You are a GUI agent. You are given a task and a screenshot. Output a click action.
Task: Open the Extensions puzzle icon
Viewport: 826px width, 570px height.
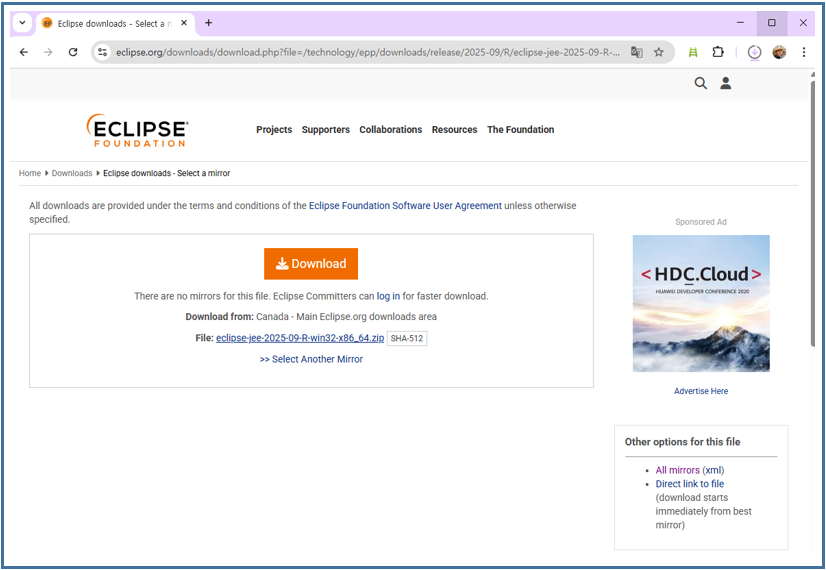[717, 52]
